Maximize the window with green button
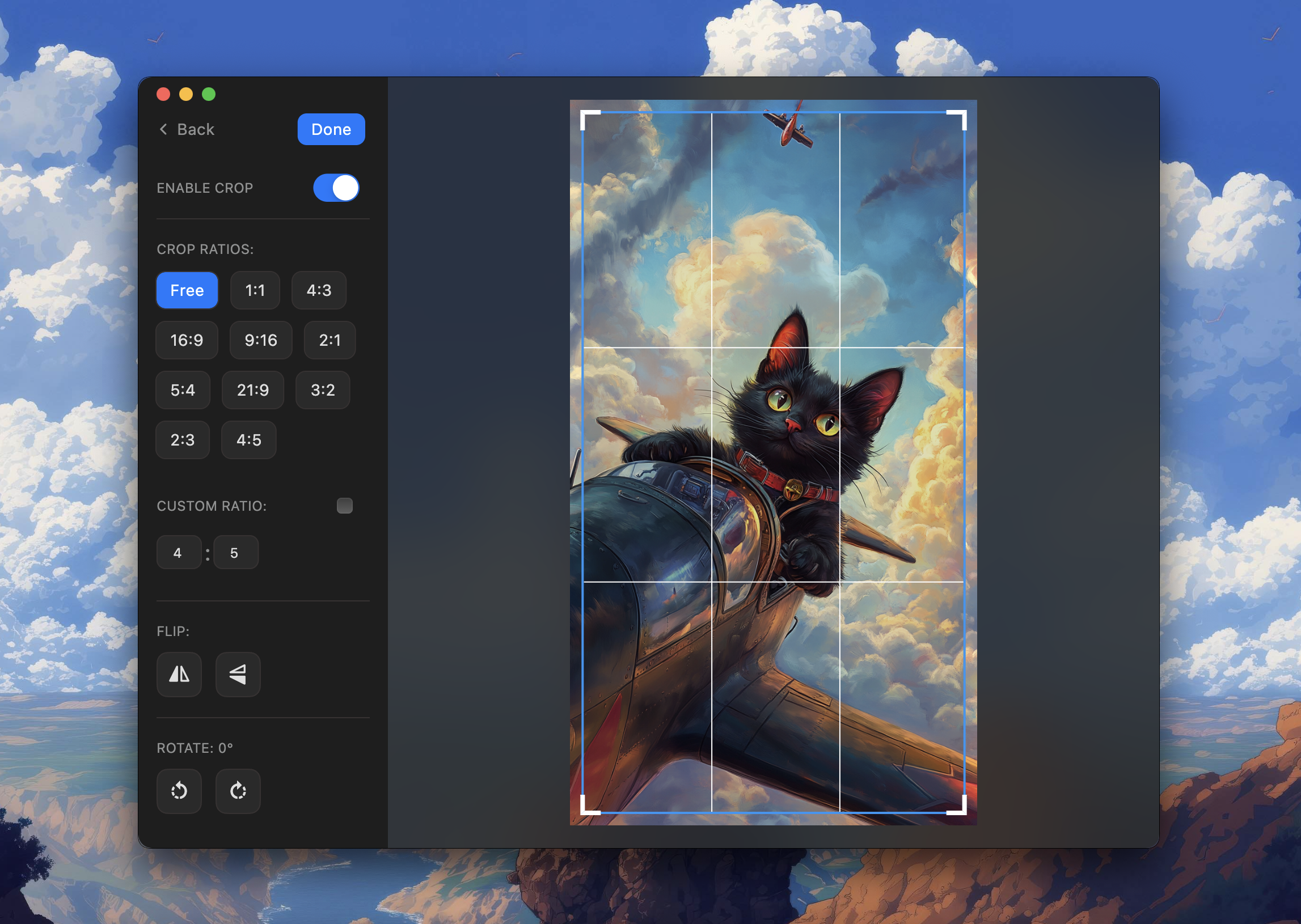 (x=209, y=94)
